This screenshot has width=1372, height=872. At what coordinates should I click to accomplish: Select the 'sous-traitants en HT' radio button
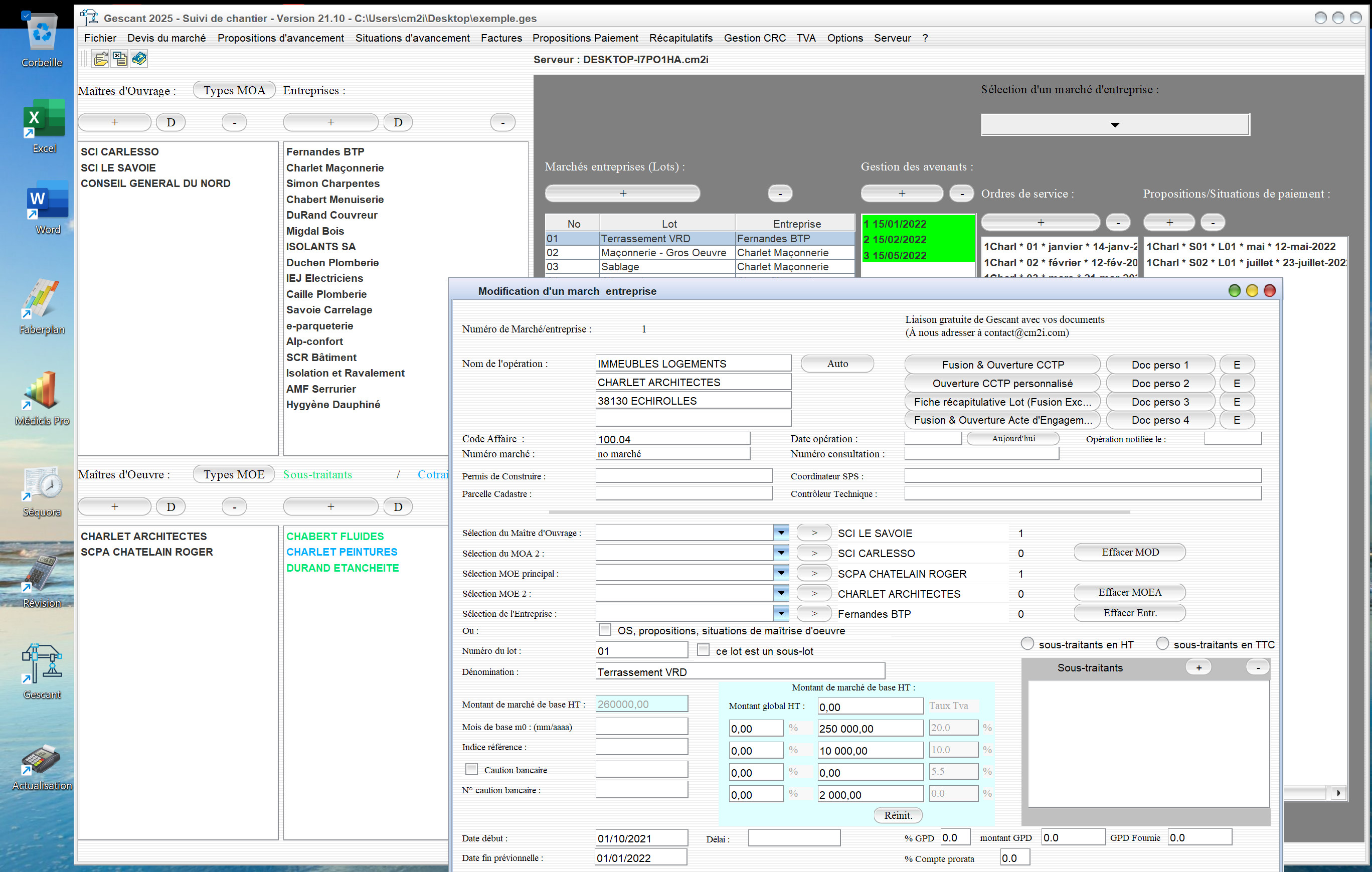[x=1026, y=643]
